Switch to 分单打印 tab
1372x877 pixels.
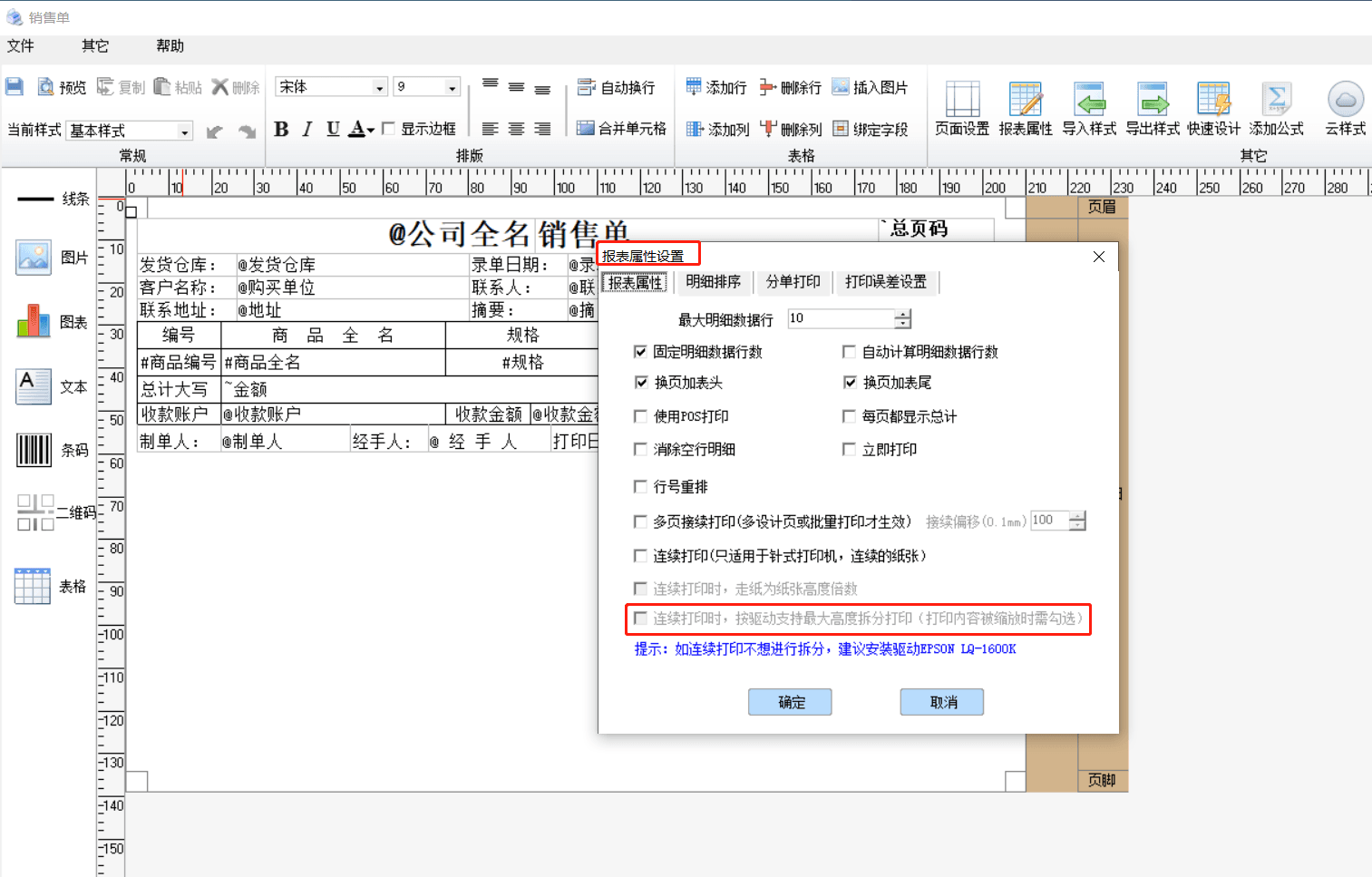(x=793, y=282)
